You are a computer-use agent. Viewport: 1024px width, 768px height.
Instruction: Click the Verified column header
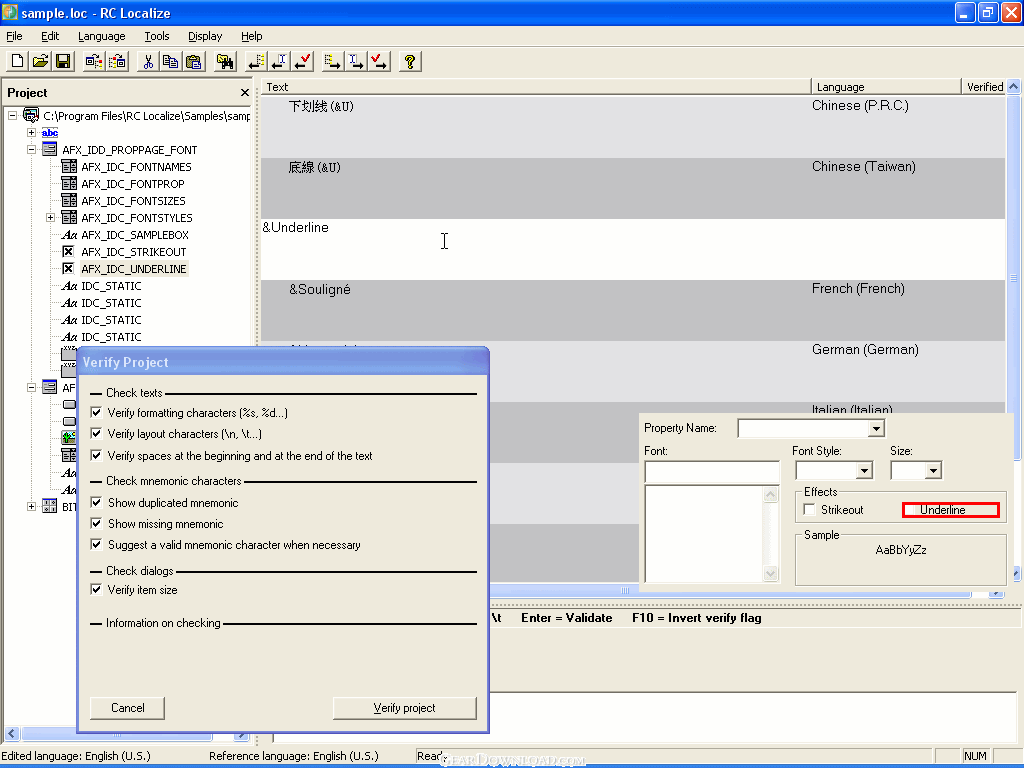tap(984, 87)
